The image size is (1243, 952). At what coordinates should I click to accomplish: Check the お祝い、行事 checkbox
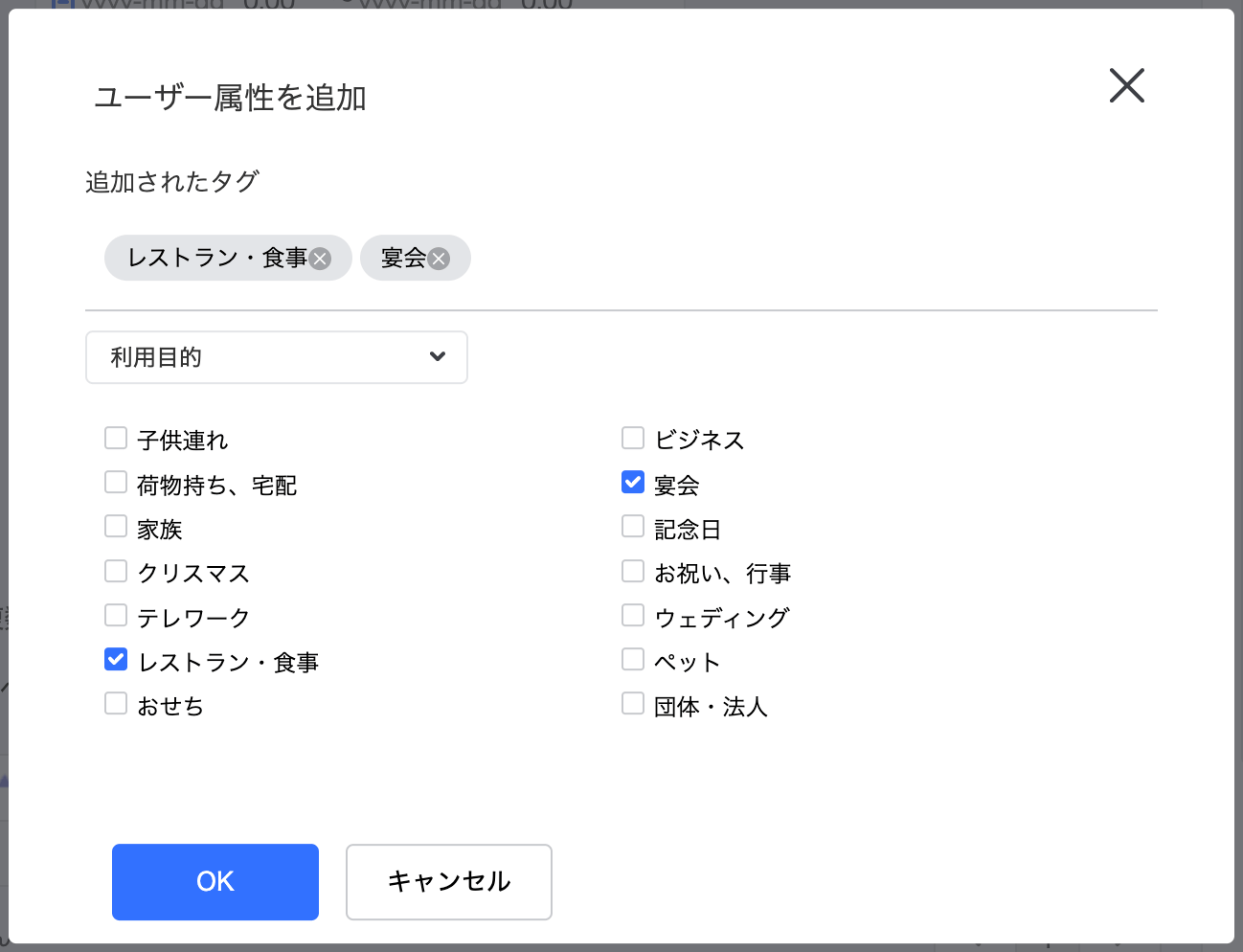pyautogui.click(x=633, y=572)
